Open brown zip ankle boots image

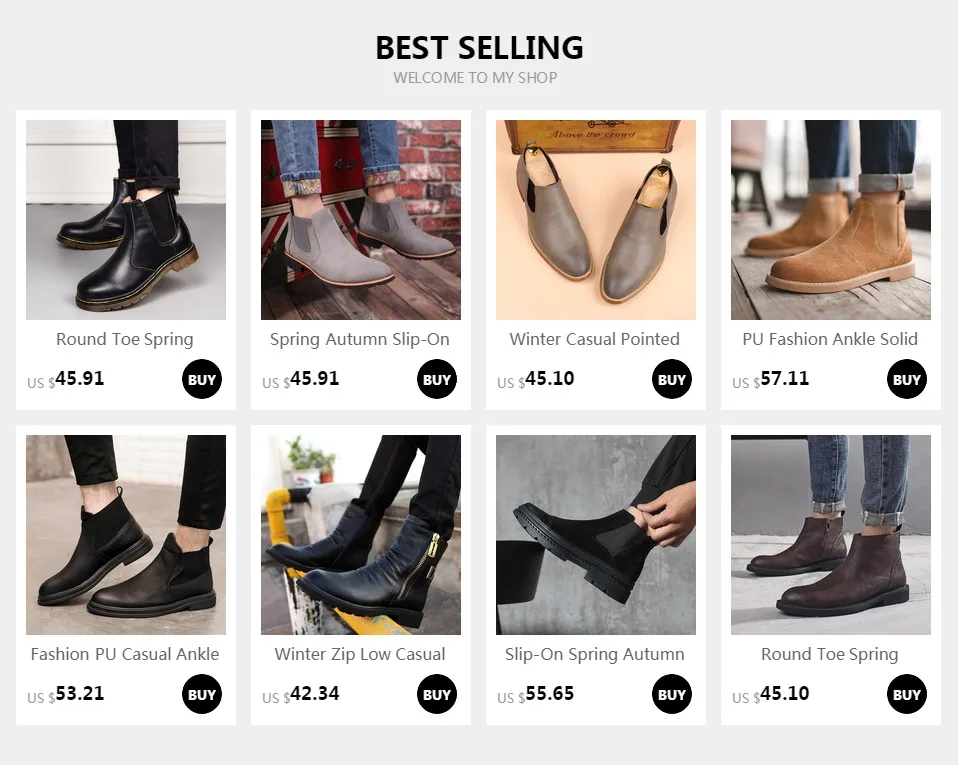831,535
